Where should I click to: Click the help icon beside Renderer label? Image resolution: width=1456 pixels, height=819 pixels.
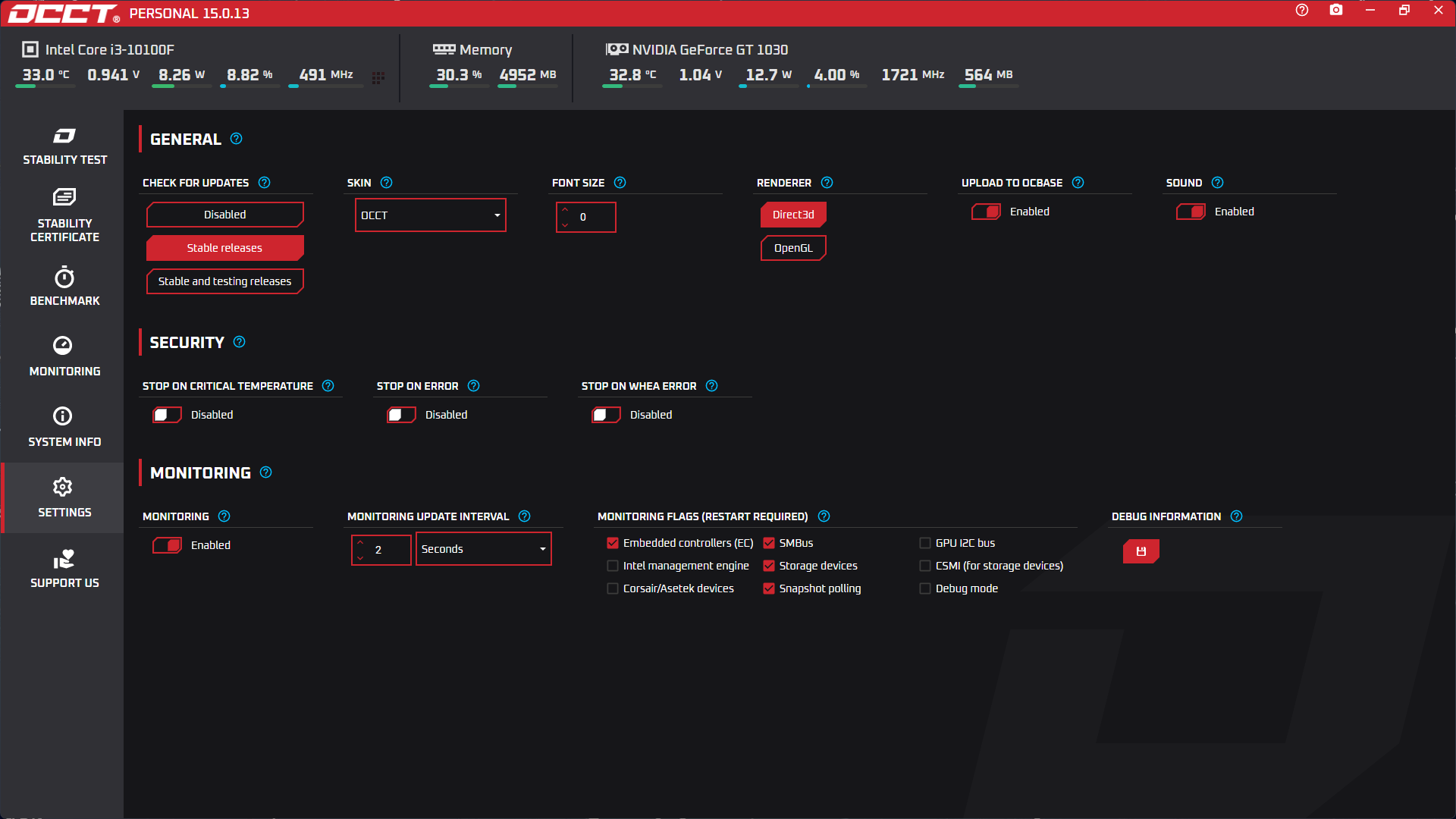(827, 183)
